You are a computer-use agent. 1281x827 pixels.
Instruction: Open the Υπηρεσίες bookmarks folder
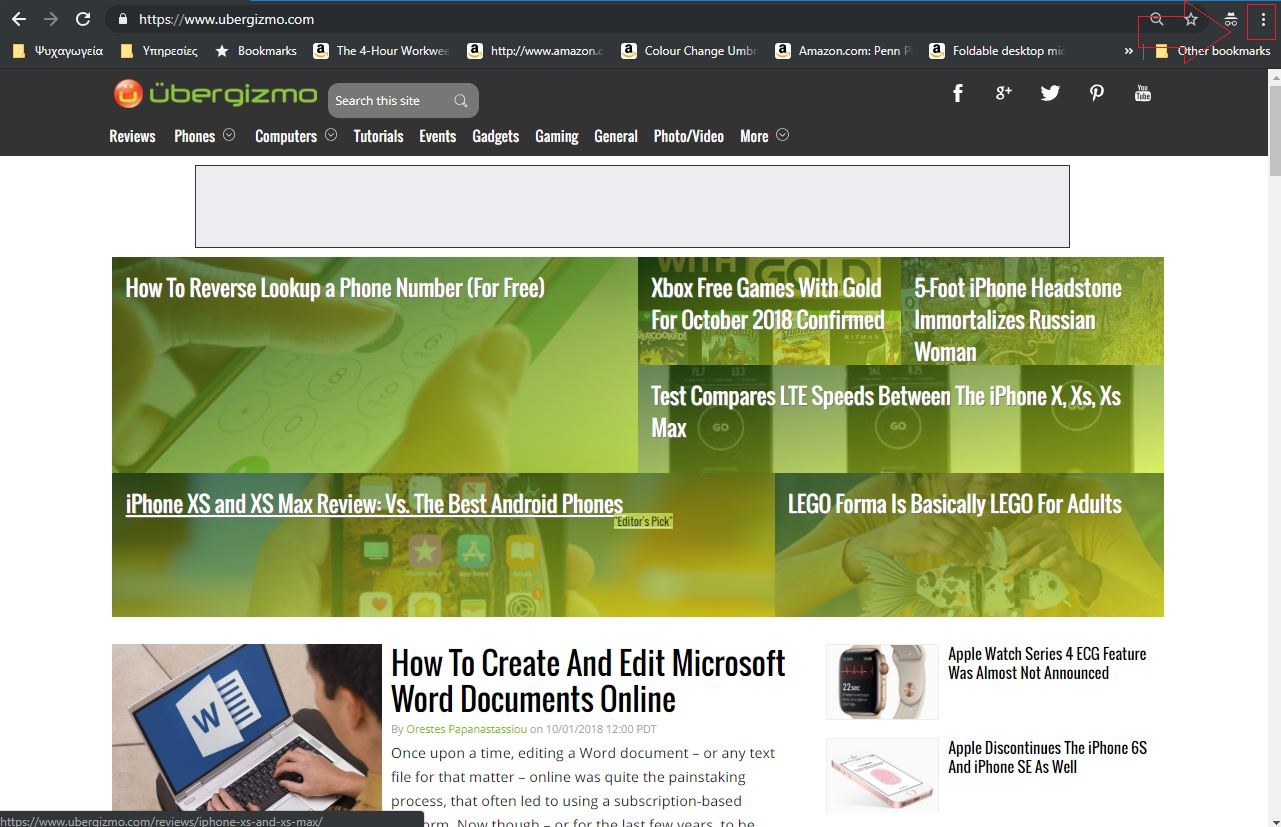click(x=159, y=51)
